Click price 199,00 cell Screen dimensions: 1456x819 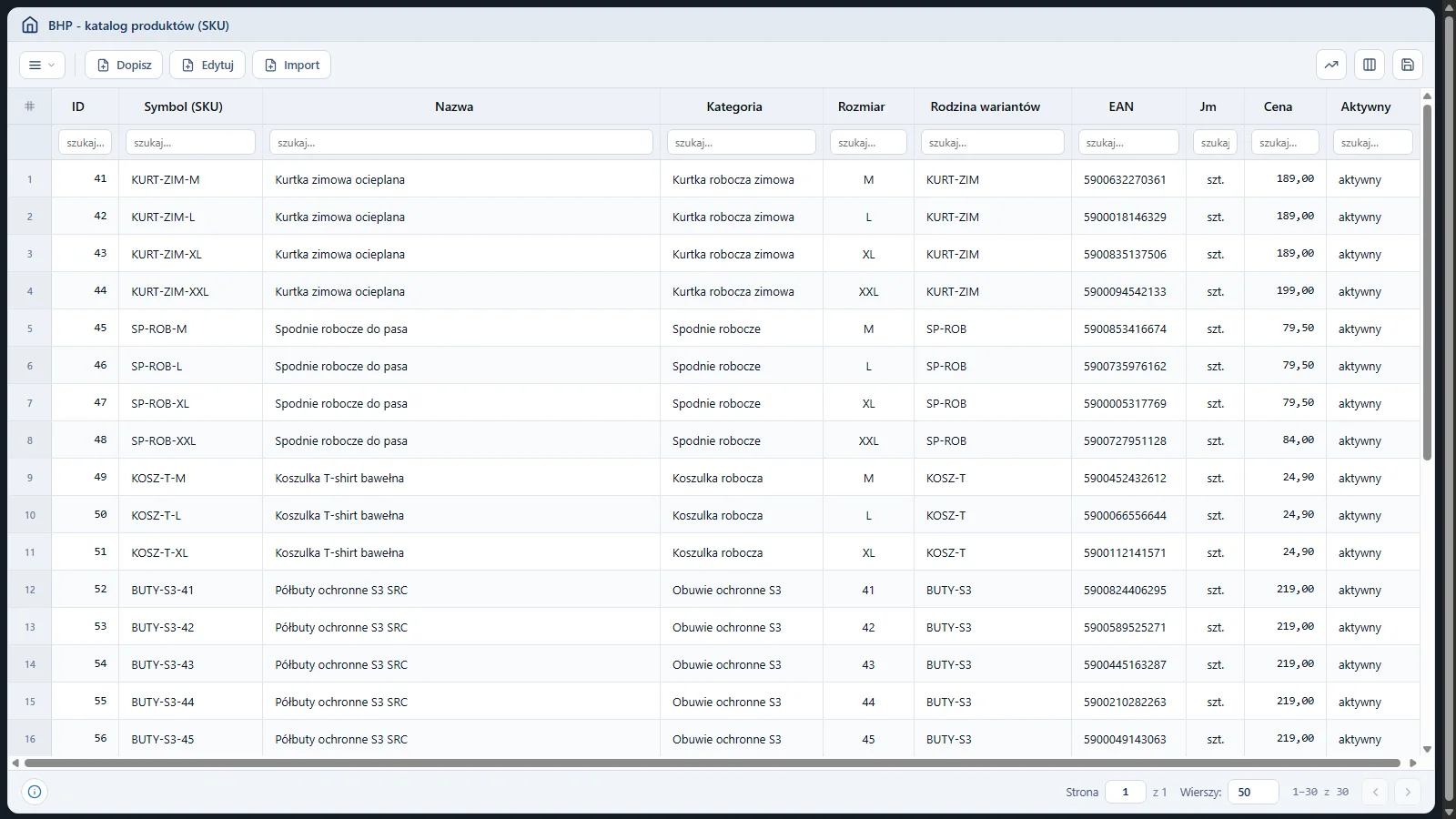[x=1285, y=291]
